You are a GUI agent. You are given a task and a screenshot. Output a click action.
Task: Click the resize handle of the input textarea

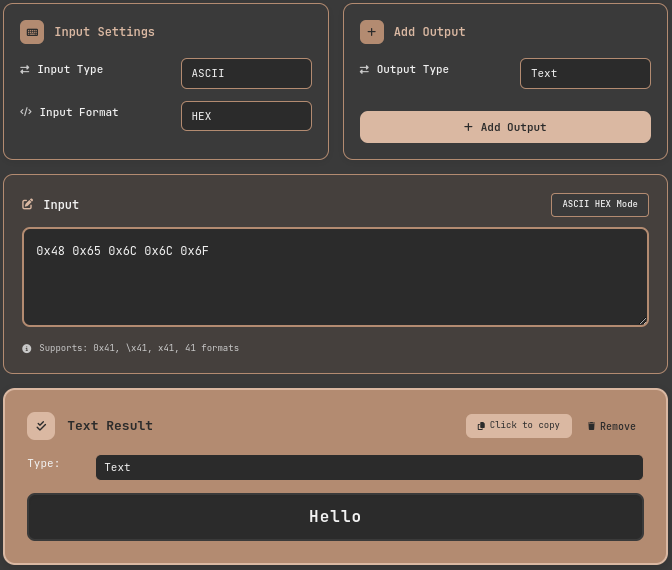click(x=643, y=321)
